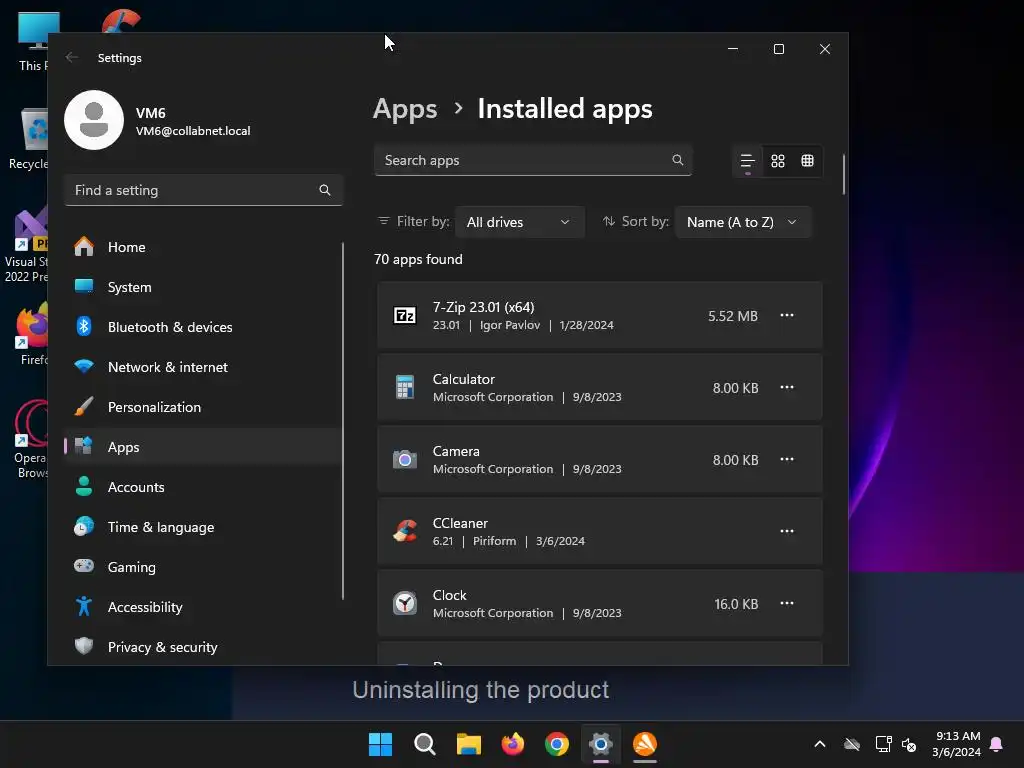Click the Apps breadcrumb link

pyautogui.click(x=405, y=109)
